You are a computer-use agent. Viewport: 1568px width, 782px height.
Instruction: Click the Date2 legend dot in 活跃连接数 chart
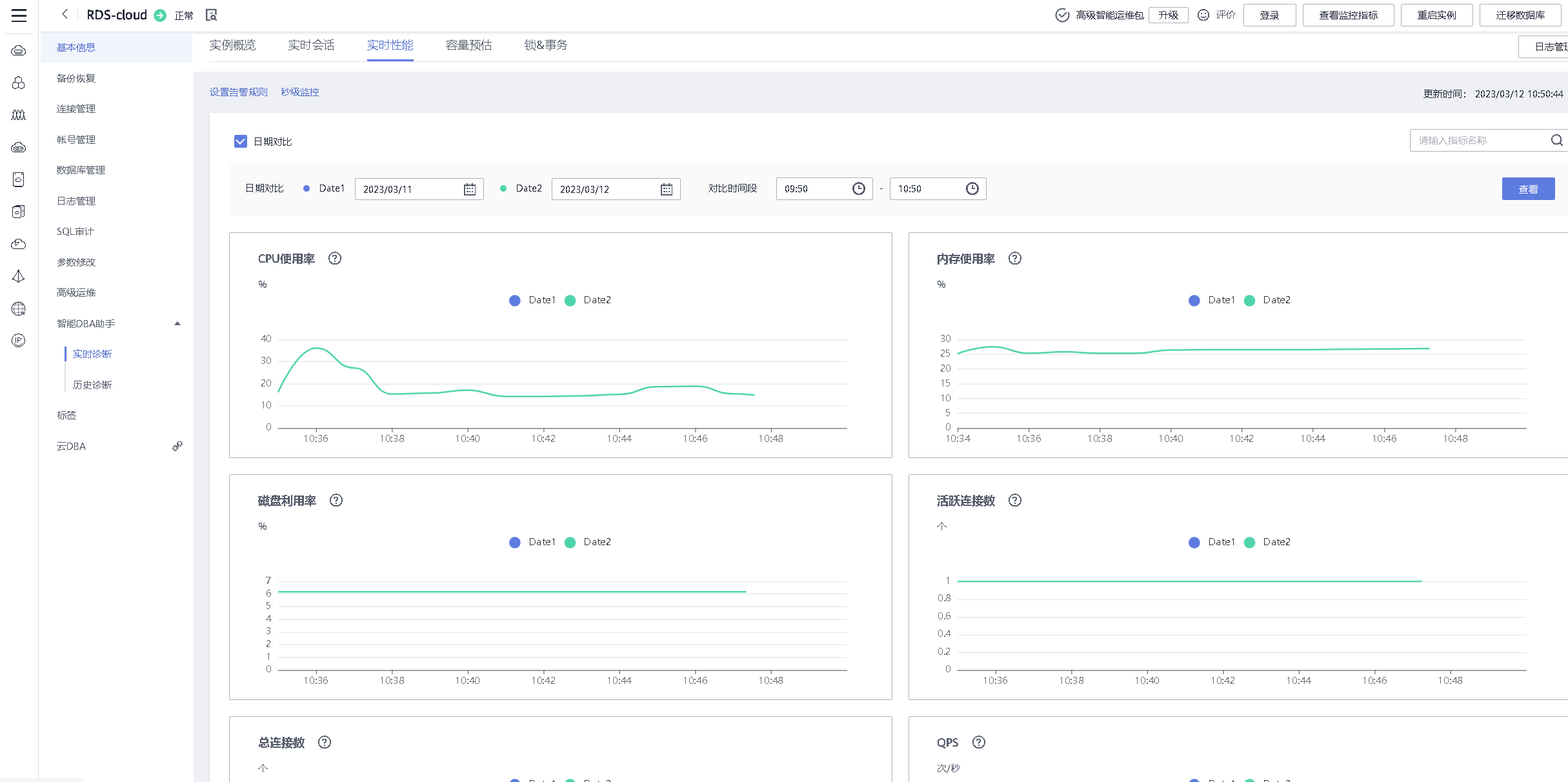pos(1250,543)
